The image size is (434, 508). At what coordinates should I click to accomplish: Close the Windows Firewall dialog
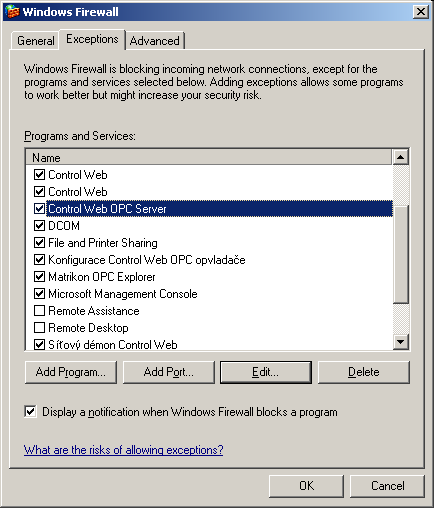421,12
